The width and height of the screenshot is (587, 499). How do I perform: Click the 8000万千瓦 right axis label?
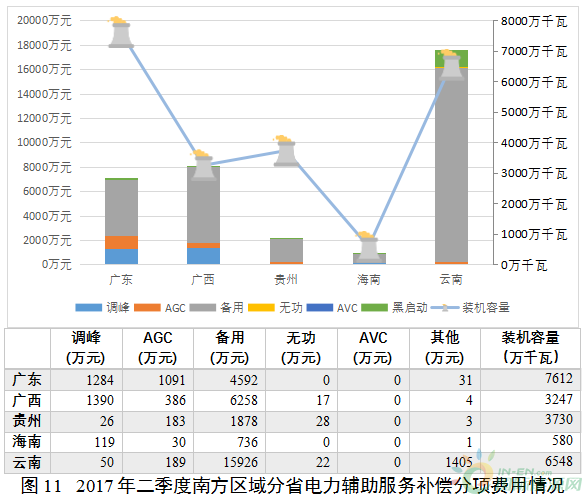tap(534, 21)
